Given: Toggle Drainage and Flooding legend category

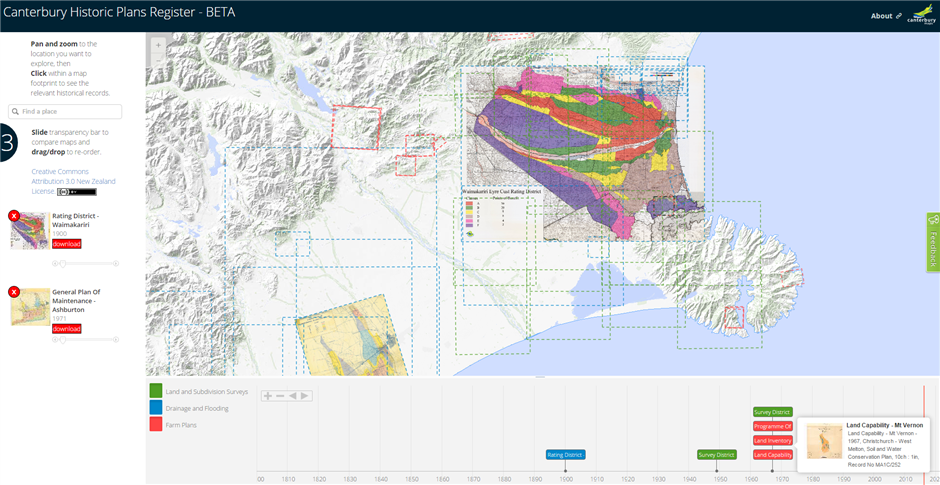Looking at the screenshot, I should point(156,408).
